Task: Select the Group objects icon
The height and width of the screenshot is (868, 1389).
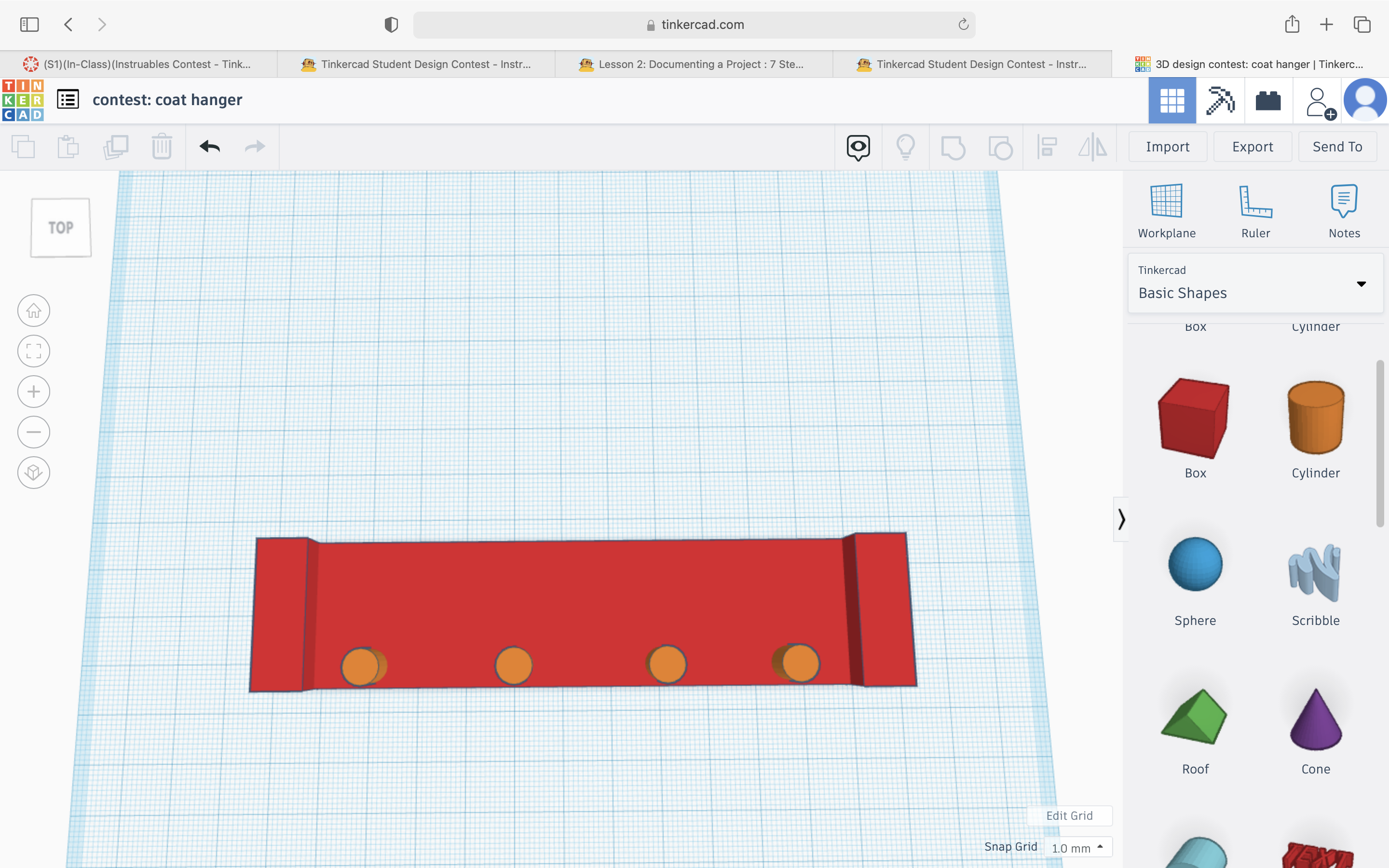Action: click(952, 147)
